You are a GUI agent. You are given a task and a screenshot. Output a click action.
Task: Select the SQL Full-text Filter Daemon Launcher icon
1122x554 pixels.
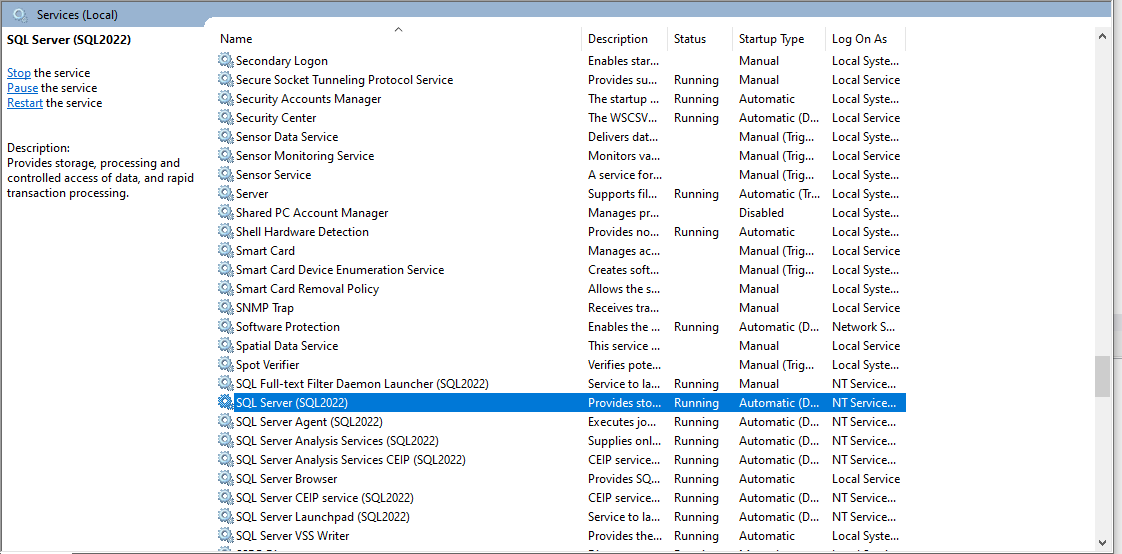[x=225, y=384]
